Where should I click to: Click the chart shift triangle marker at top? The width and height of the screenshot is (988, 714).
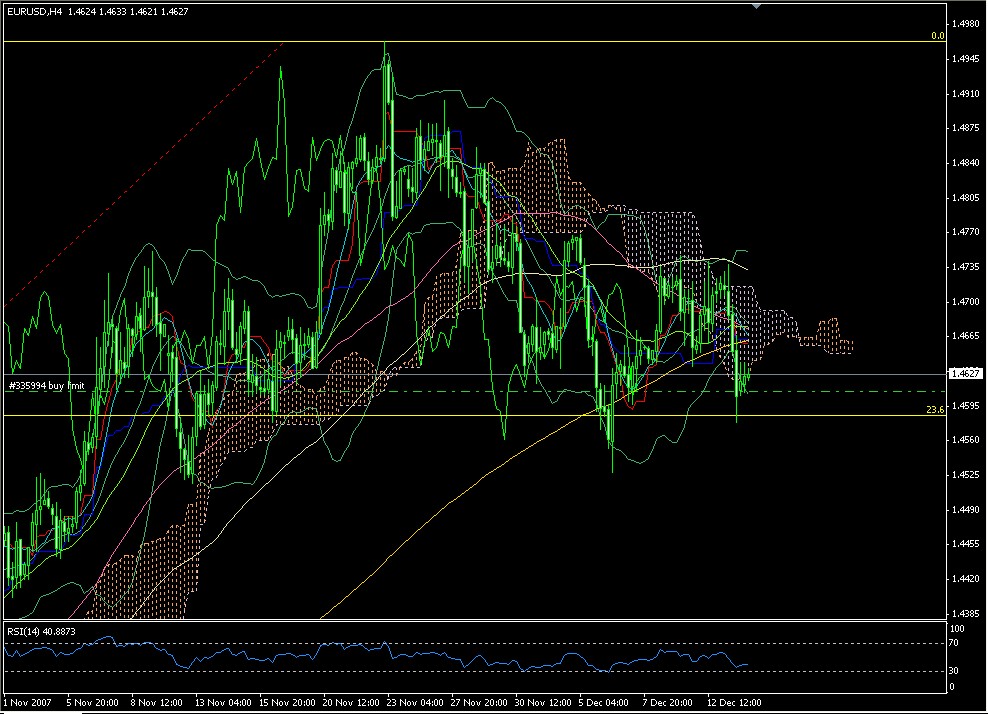click(756, 6)
